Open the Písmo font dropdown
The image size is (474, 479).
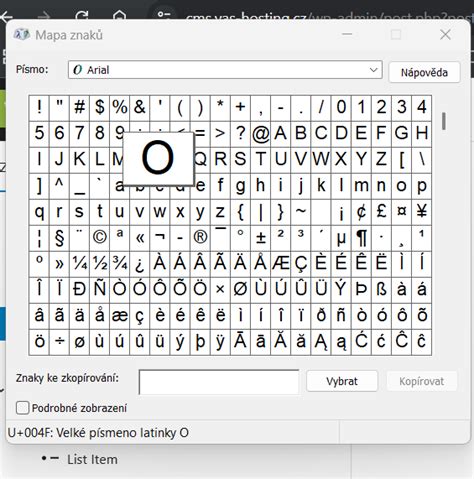click(225, 70)
